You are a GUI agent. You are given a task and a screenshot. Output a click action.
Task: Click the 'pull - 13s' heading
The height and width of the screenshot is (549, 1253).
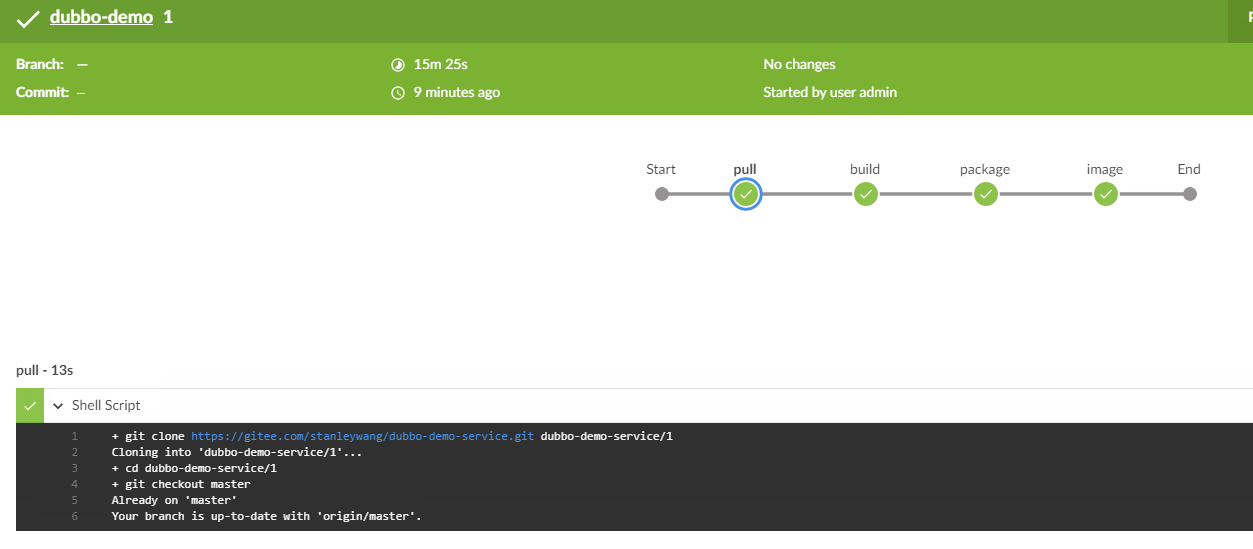pos(45,370)
